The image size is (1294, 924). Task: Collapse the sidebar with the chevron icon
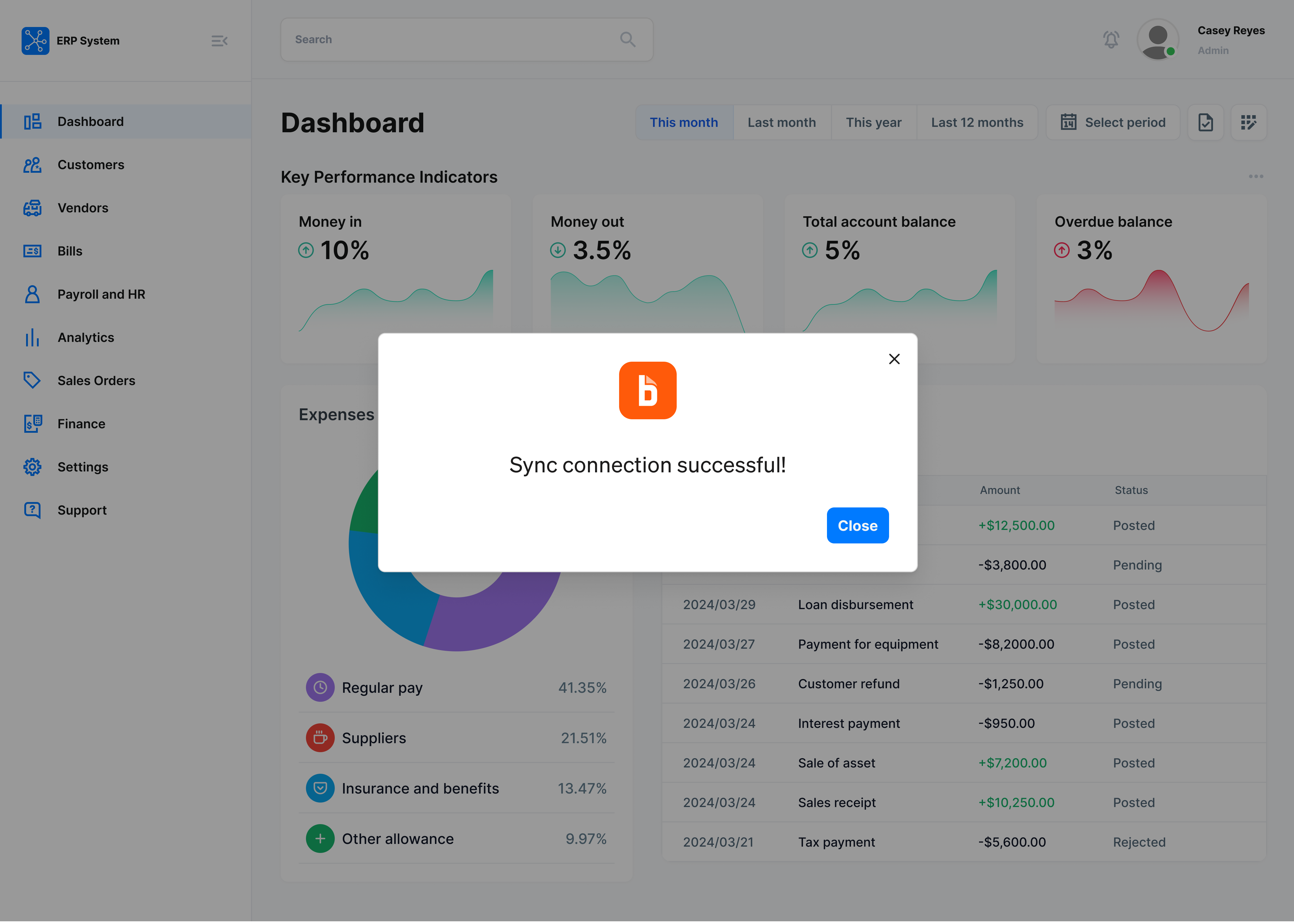pyautogui.click(x=220, y=40)
